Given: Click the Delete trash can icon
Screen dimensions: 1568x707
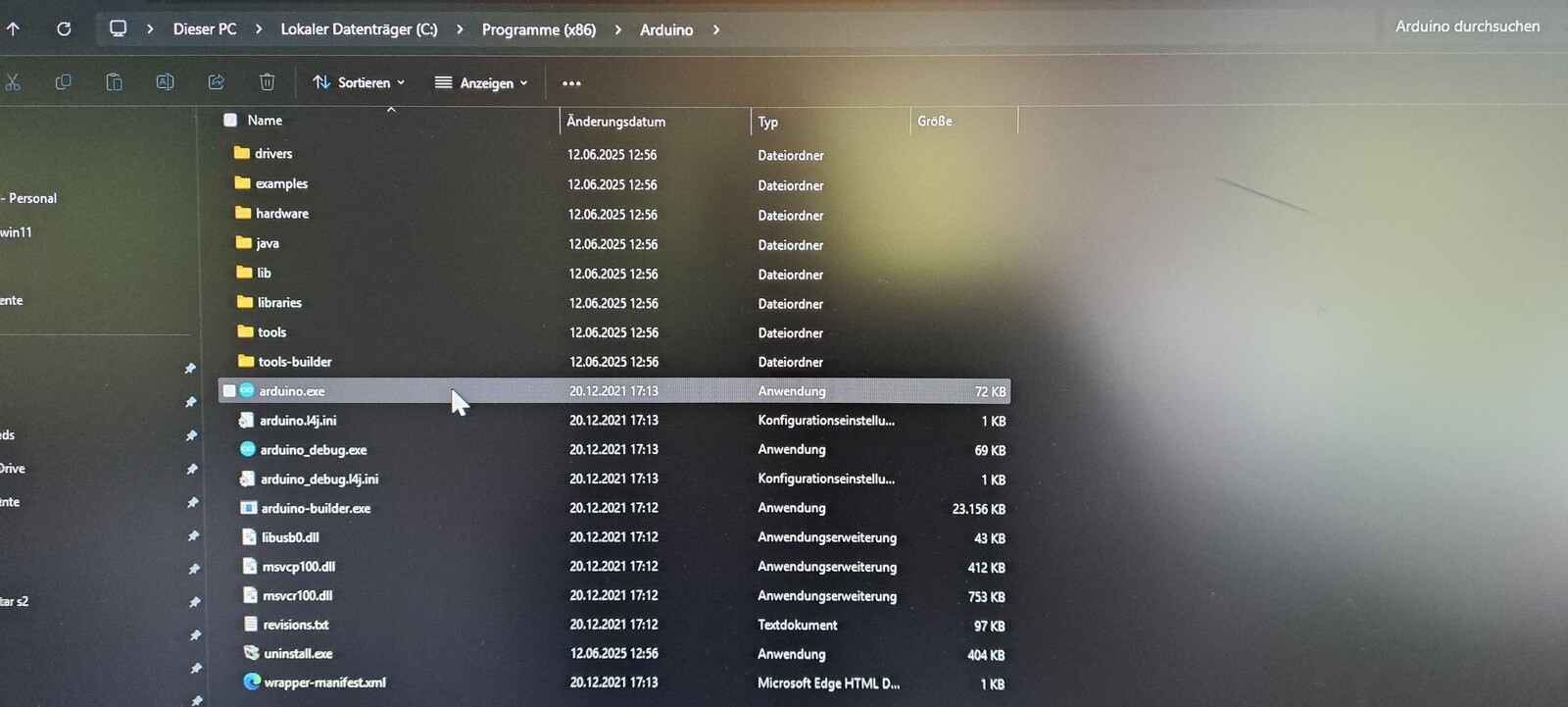Looking at the screenshot, I should point(267,82).
